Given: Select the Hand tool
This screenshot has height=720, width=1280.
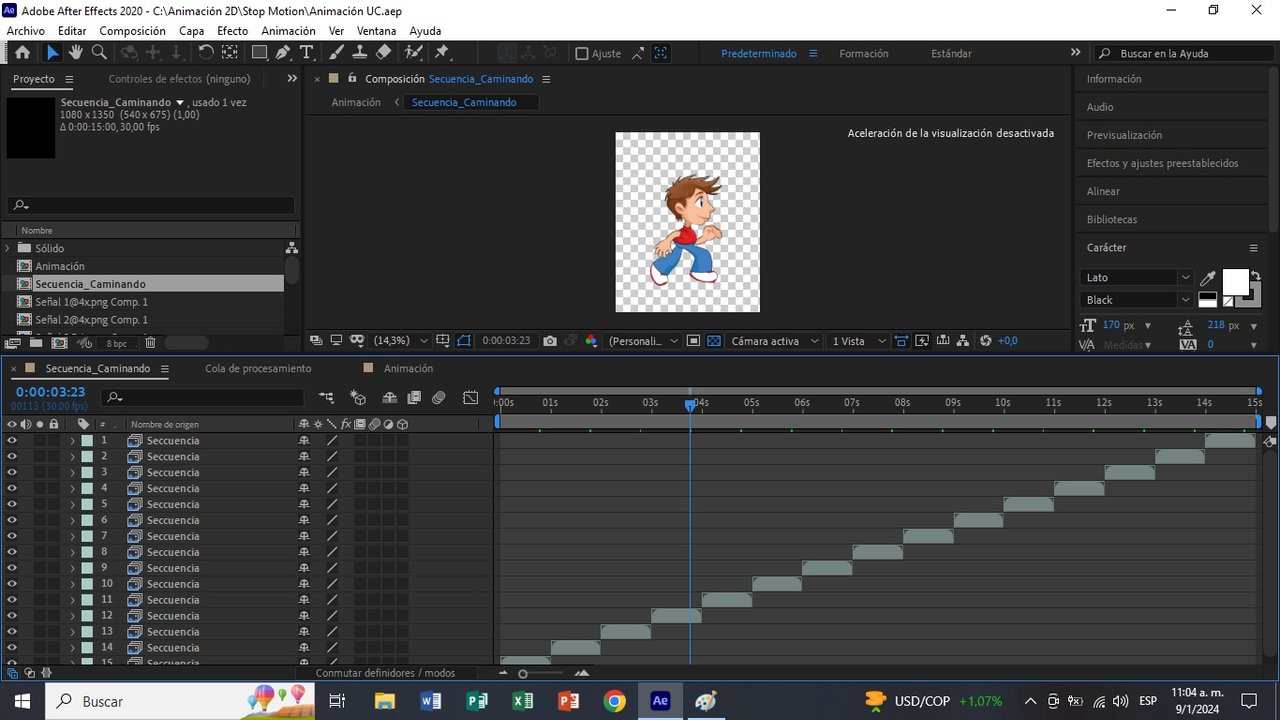Looking at the screenshot, I should coord(76,53).
